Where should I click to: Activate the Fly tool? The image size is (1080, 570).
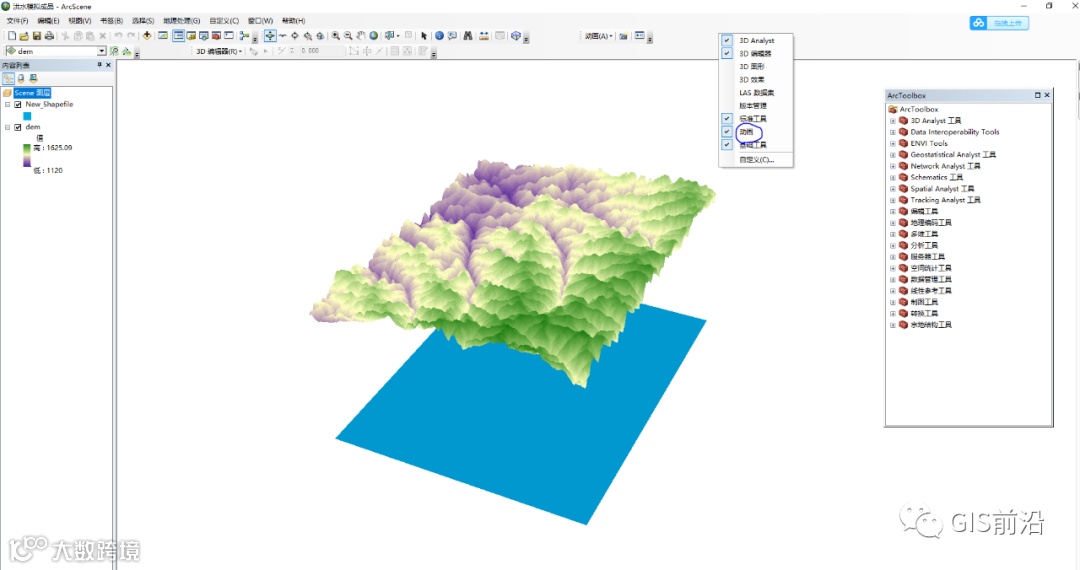tap(282, 36)
